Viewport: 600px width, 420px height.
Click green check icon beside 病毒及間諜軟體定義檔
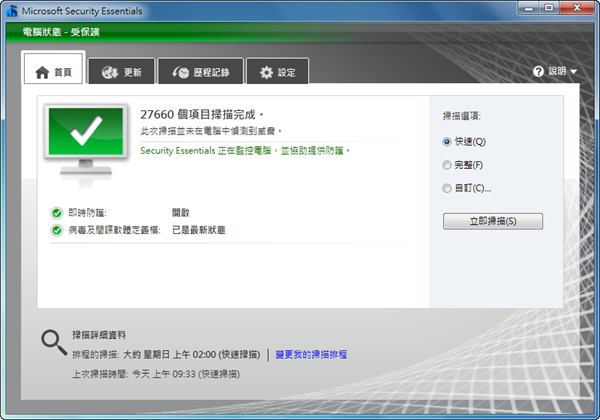(x=57, y=230)
